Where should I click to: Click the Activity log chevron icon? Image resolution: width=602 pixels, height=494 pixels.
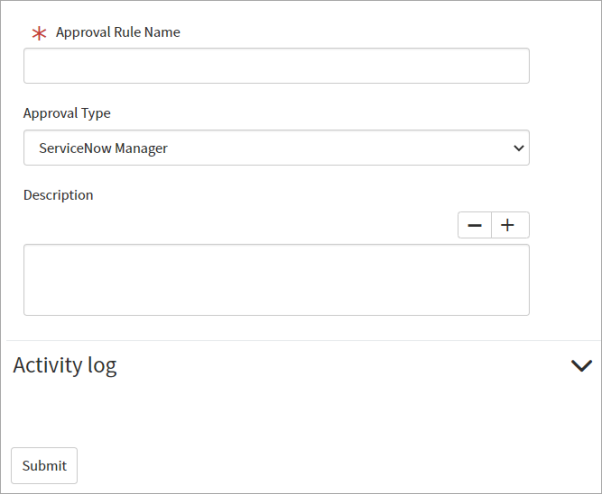[x=581, y=365]
